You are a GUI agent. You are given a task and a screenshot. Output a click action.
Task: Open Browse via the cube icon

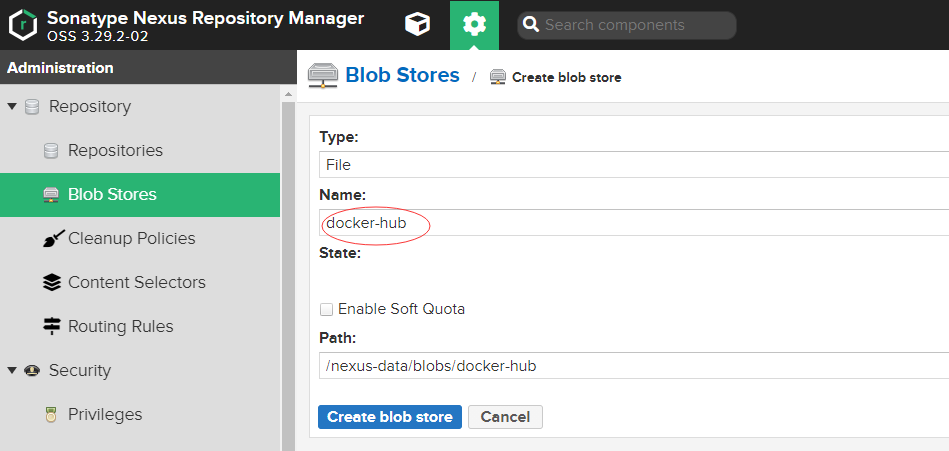[417, 25]
